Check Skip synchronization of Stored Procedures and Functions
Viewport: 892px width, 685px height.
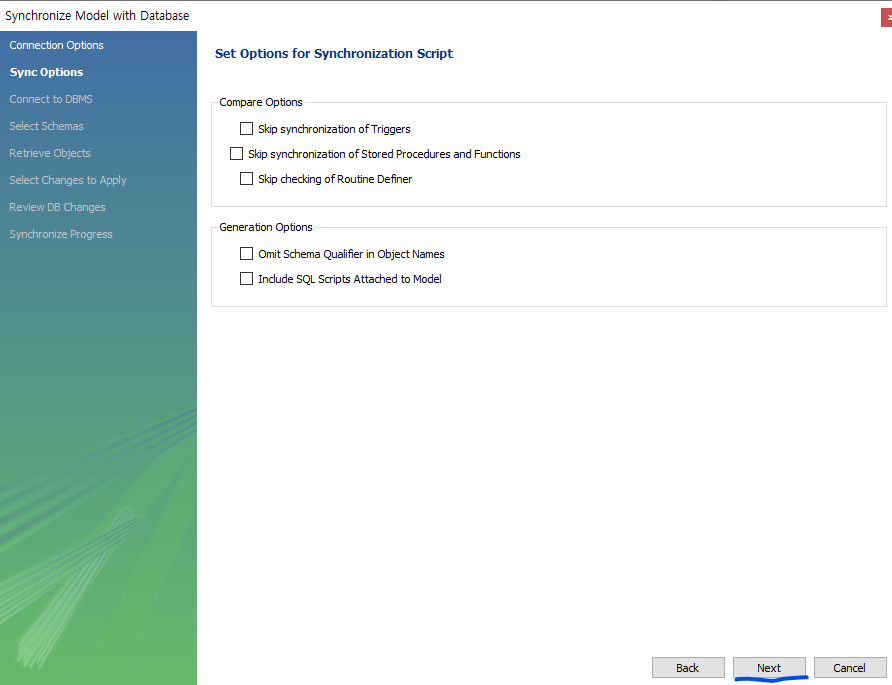pos(236,154)
